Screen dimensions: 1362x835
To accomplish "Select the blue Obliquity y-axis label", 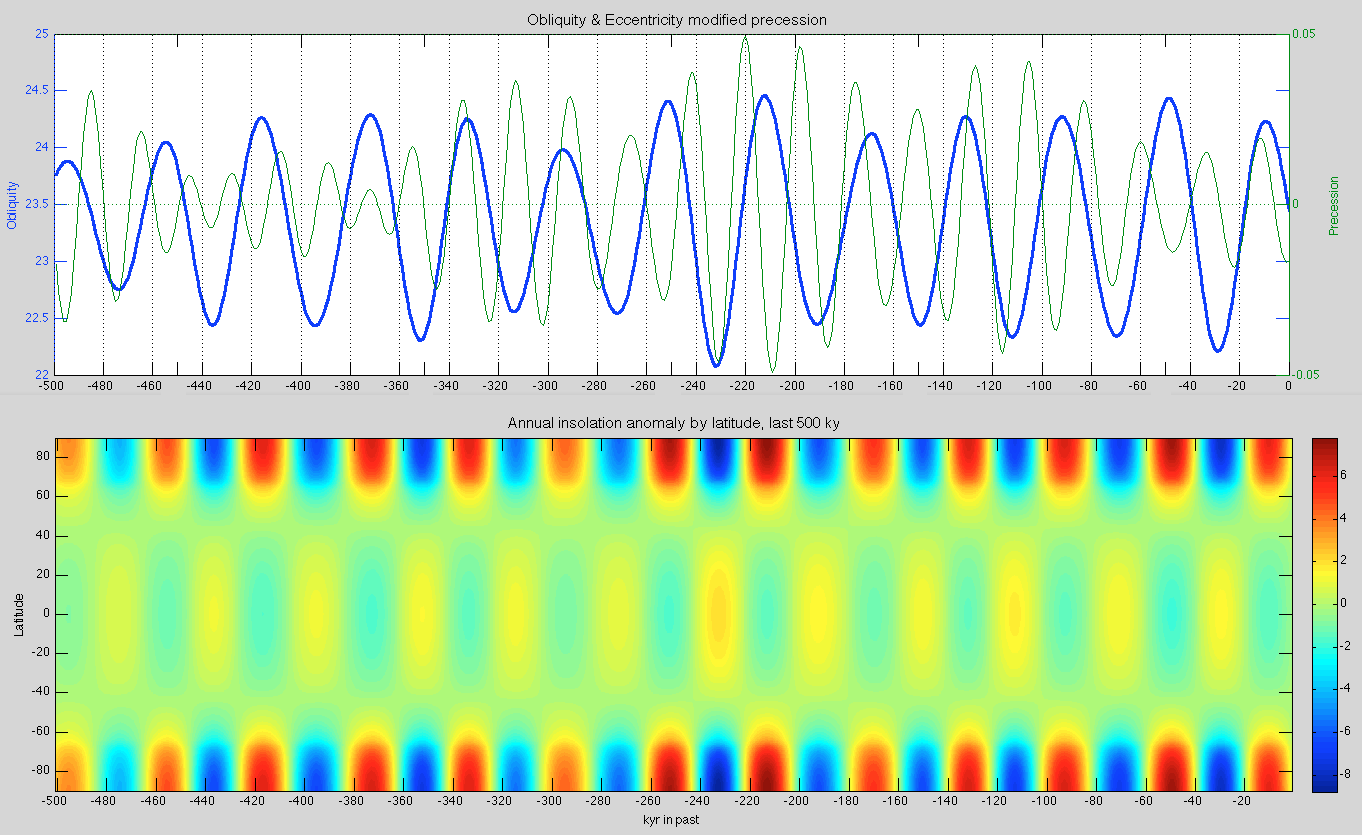I will coord(12,205).
